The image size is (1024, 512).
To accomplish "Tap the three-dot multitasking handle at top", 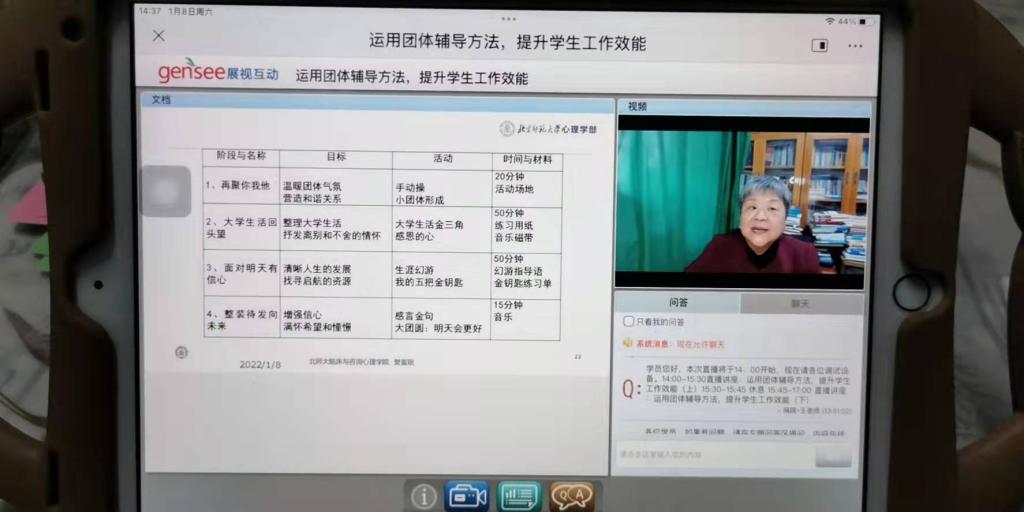I will 509,18.
